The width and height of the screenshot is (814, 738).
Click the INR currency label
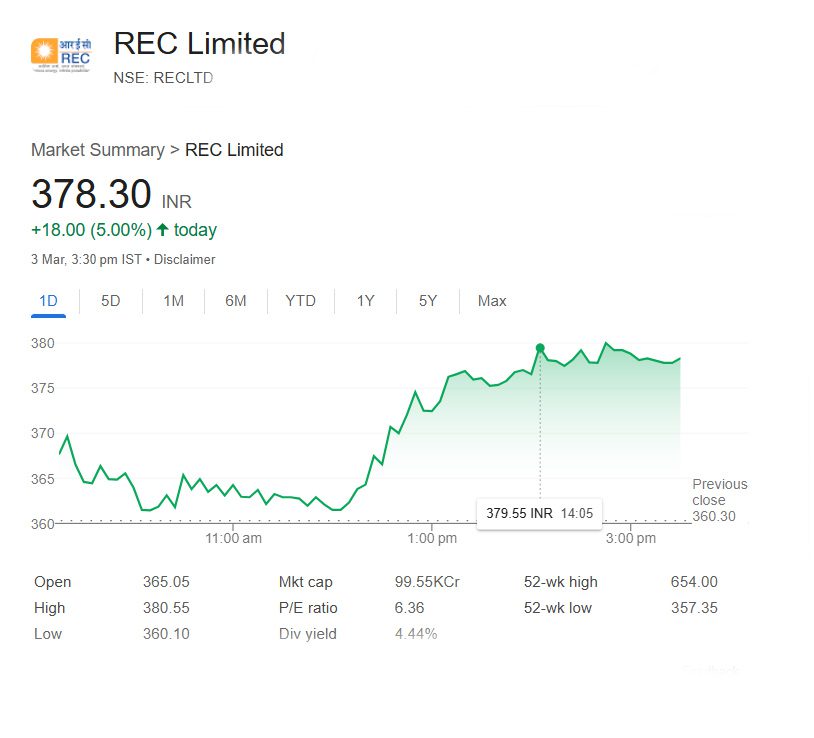pos(177,201)
